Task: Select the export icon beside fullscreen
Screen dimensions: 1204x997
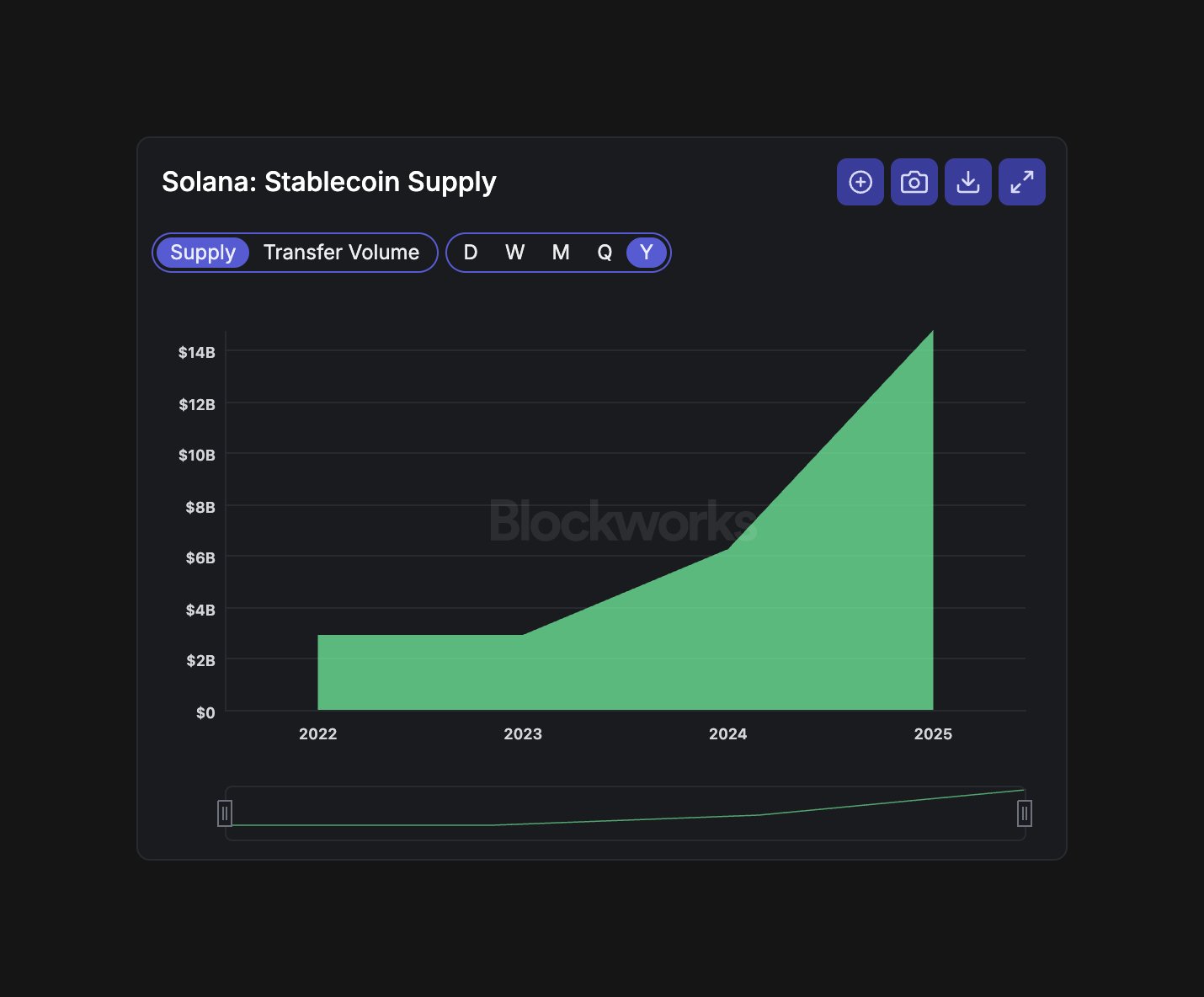Action: coord(967,181)
